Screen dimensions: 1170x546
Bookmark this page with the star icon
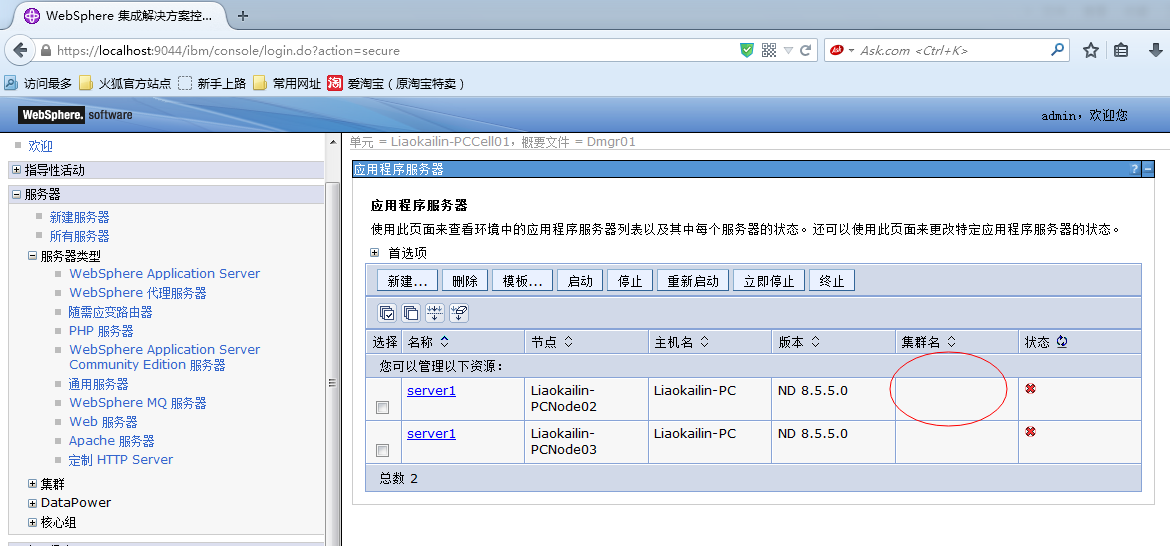(1091, 51)
